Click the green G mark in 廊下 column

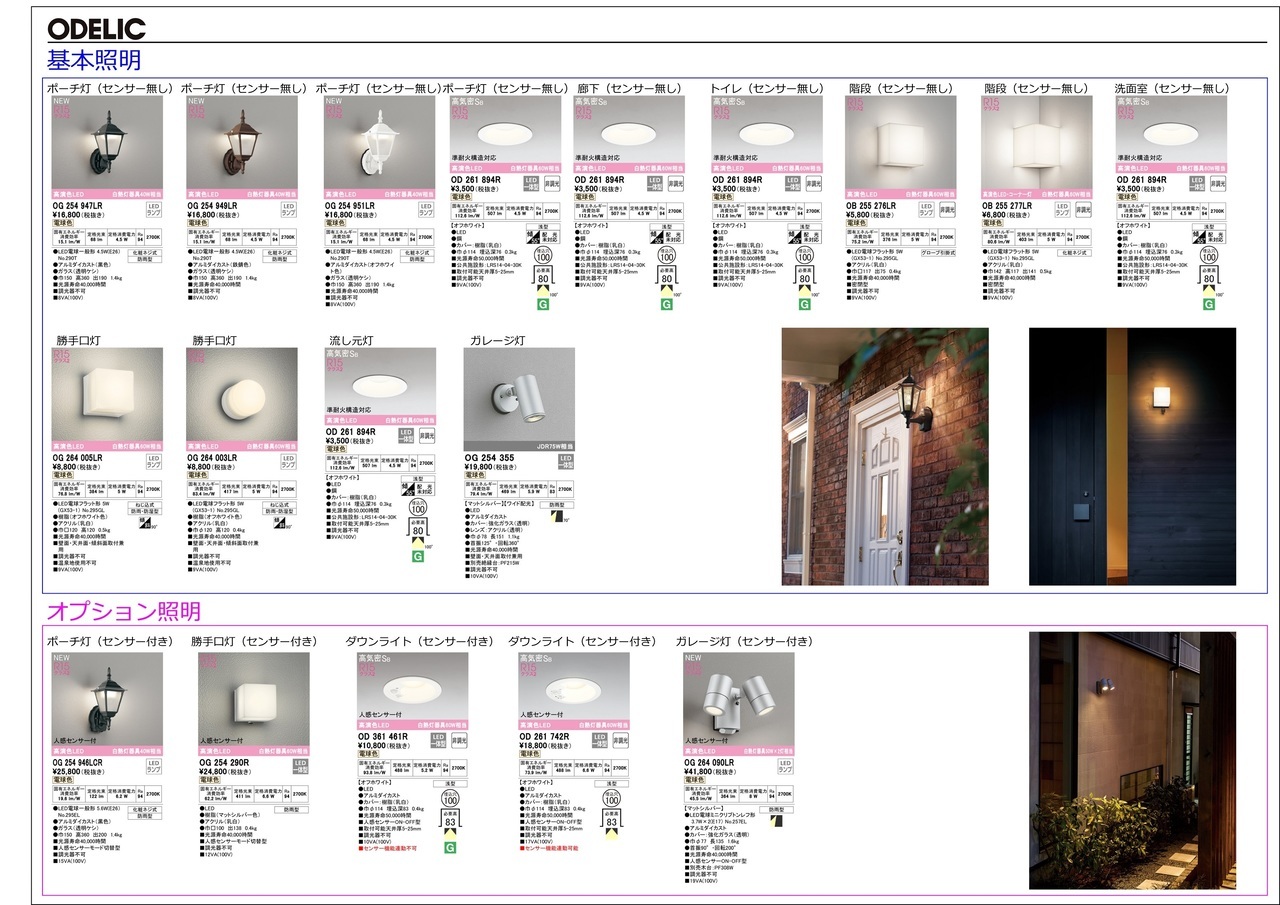click(665, 304)
